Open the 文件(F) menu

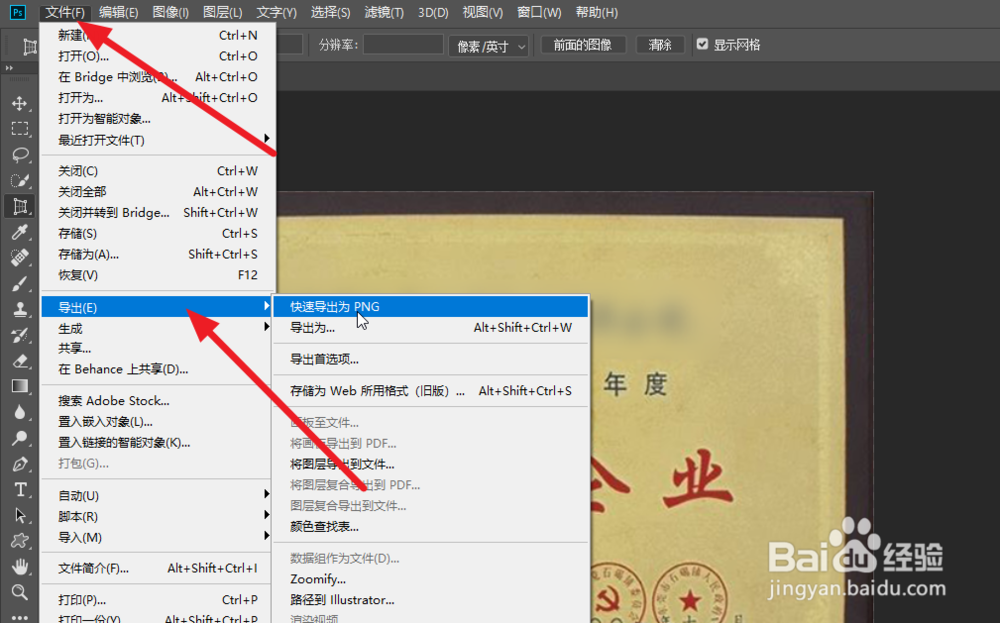(x=65, y=12)
